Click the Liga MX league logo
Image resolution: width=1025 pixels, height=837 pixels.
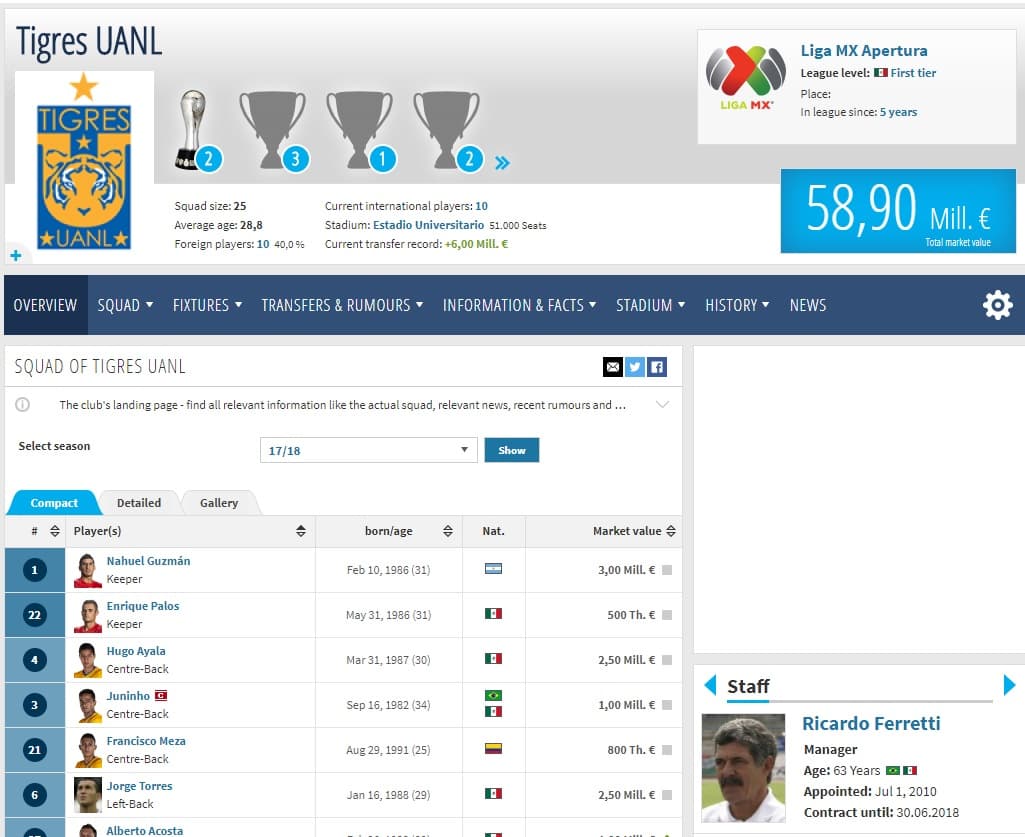[746, 78]
